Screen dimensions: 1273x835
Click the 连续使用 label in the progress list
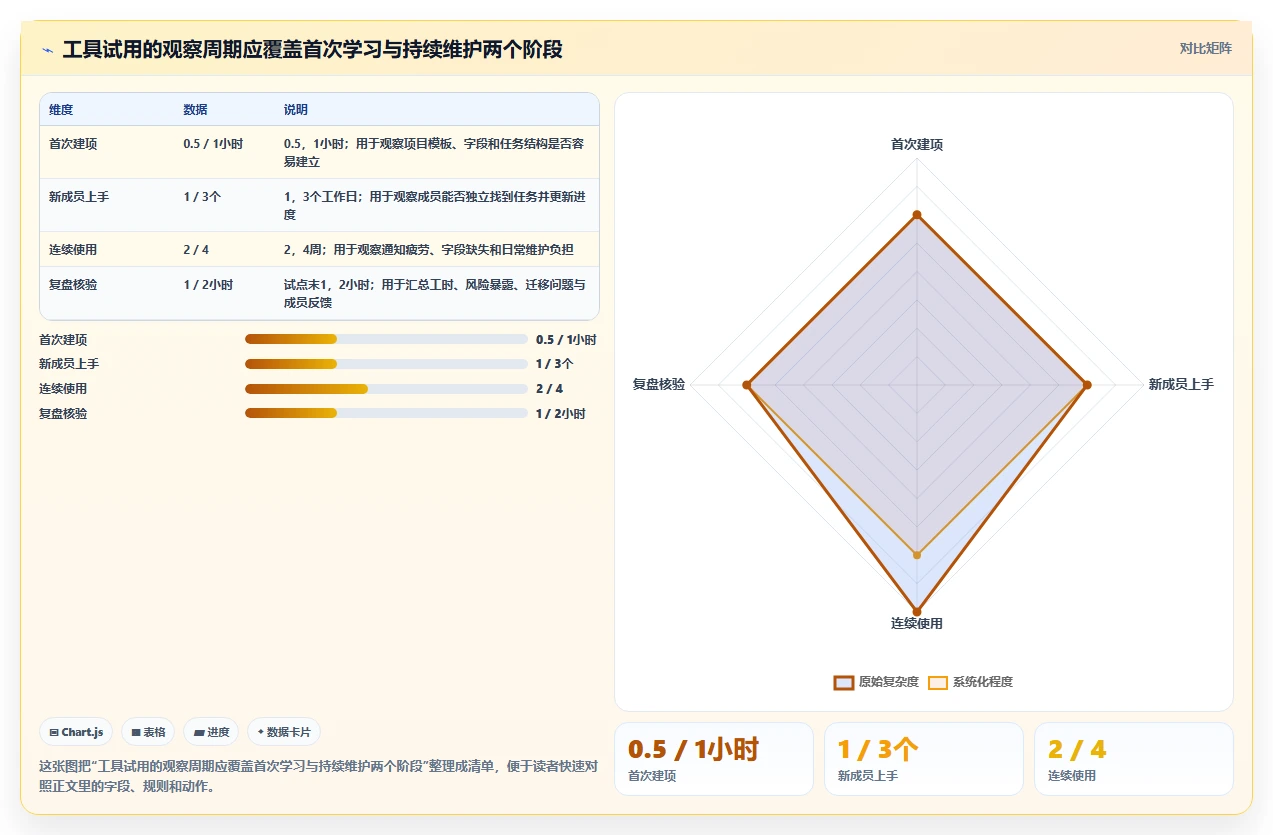[x=63, y=389]
